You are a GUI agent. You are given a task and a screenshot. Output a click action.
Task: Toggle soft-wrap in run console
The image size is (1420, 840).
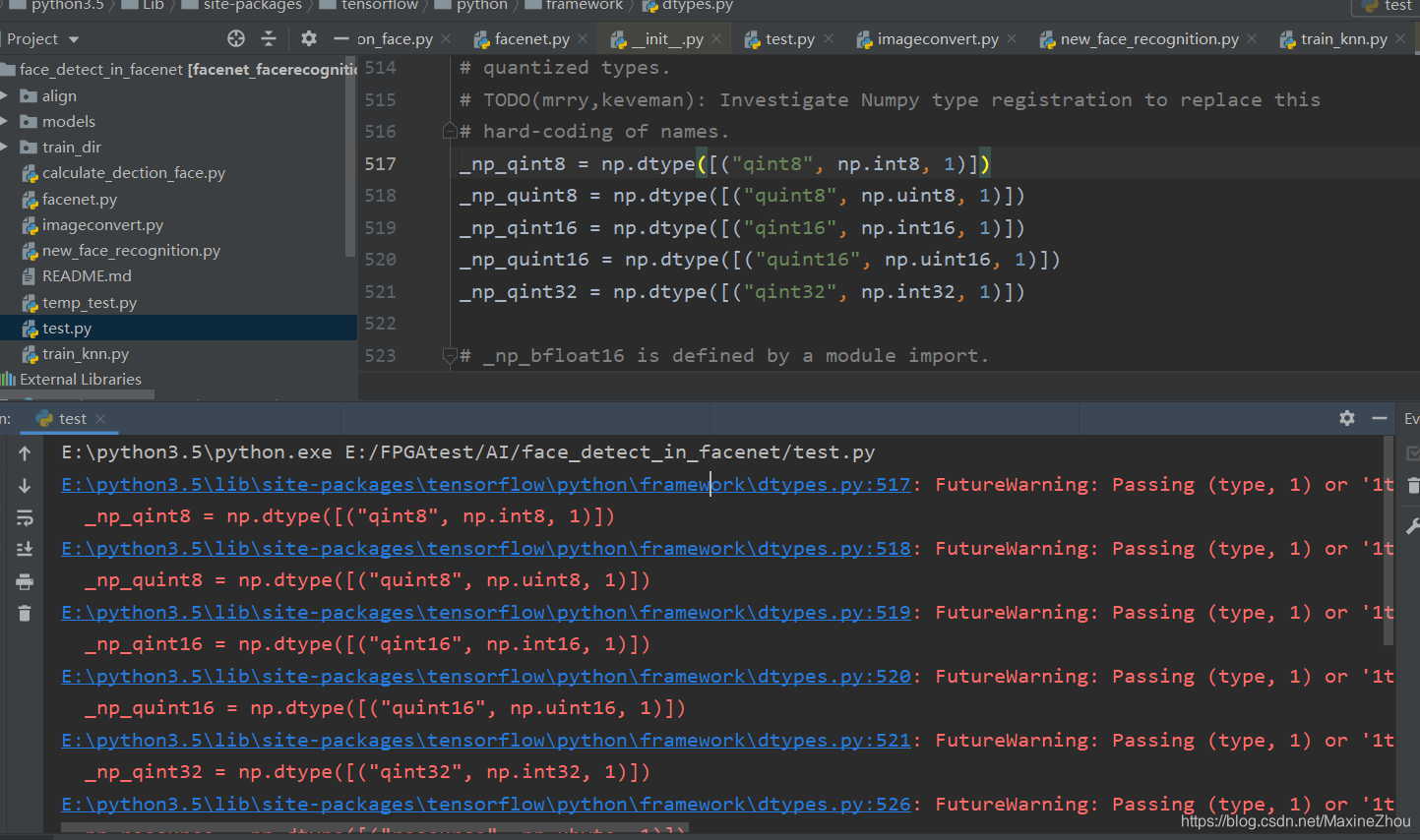point(25,517)
